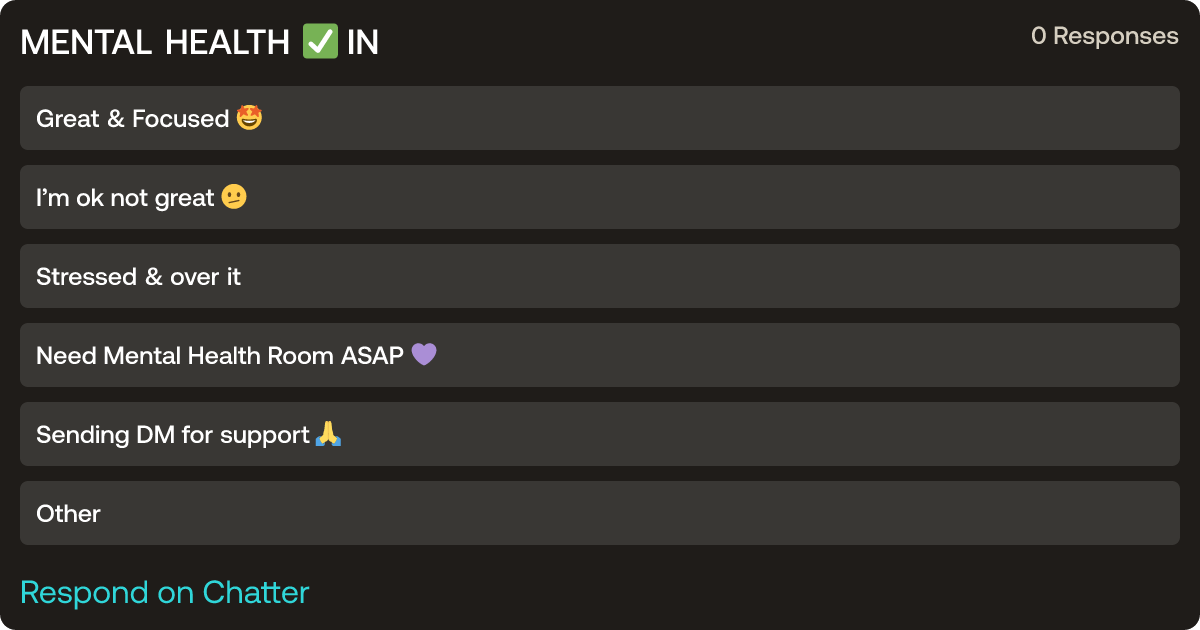The image size is (1200, 630).
Task: Click the purple heart emoji
Action: tap(424, 355)
